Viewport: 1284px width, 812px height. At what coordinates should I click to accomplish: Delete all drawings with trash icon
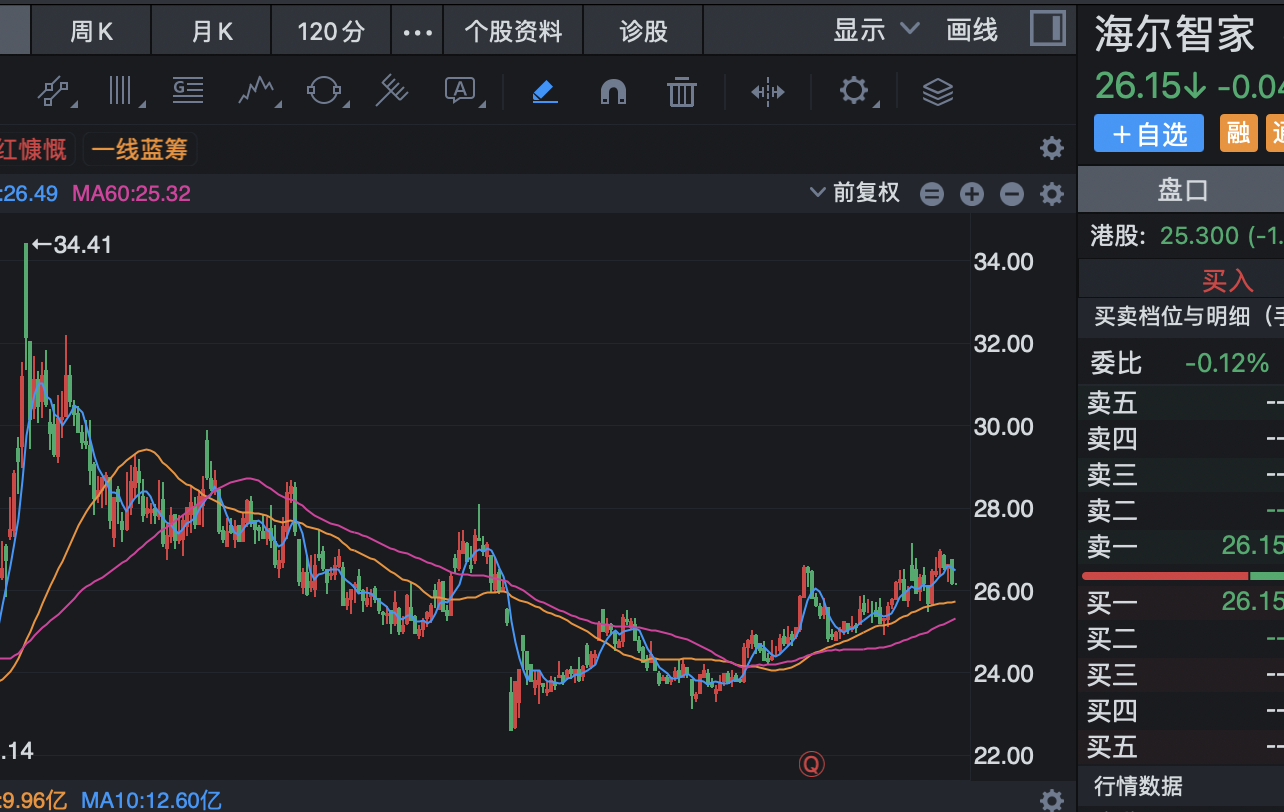pyautogui.click(x=681, y=92)
